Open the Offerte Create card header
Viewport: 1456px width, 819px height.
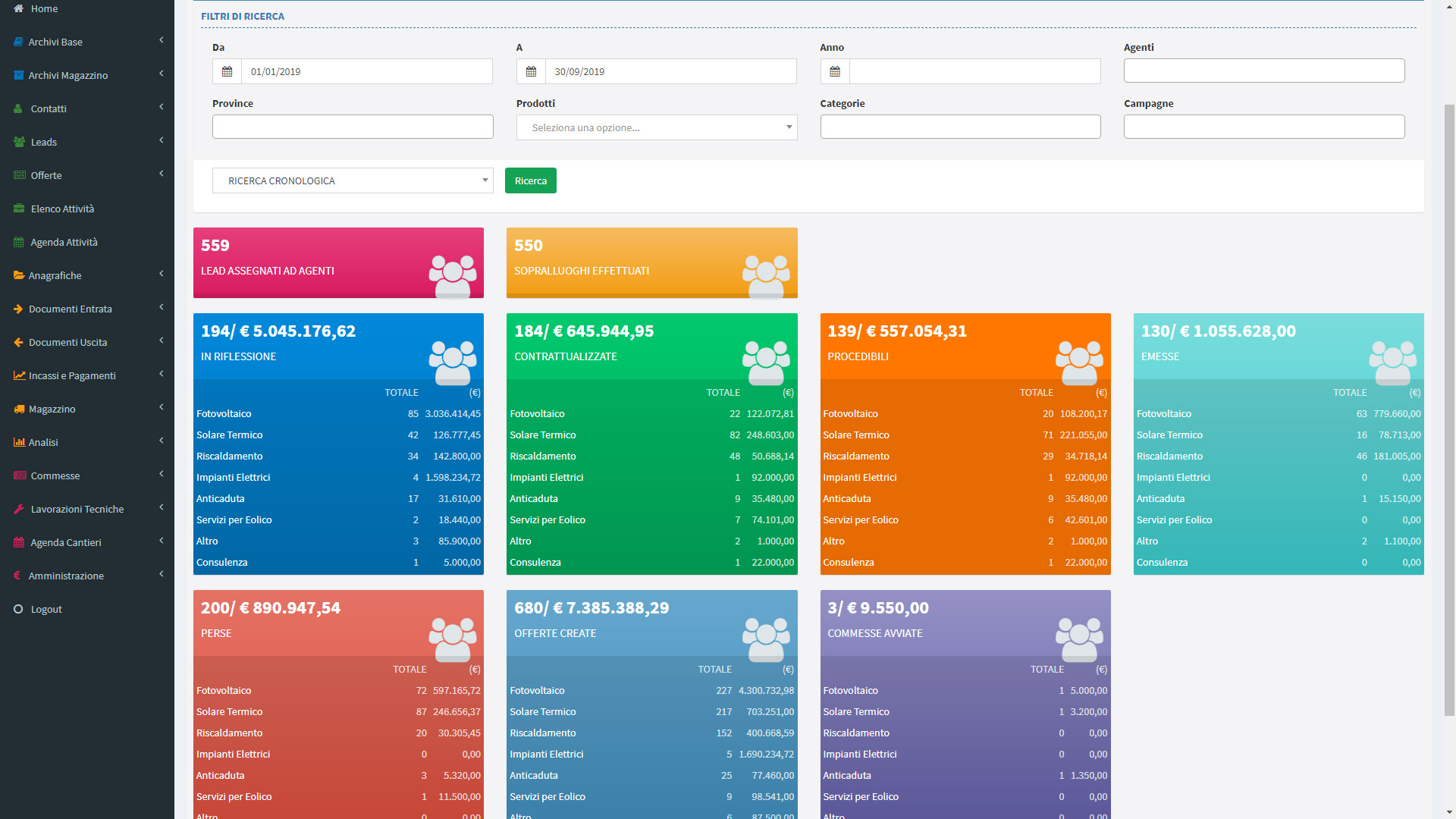(x=652, y=623)
